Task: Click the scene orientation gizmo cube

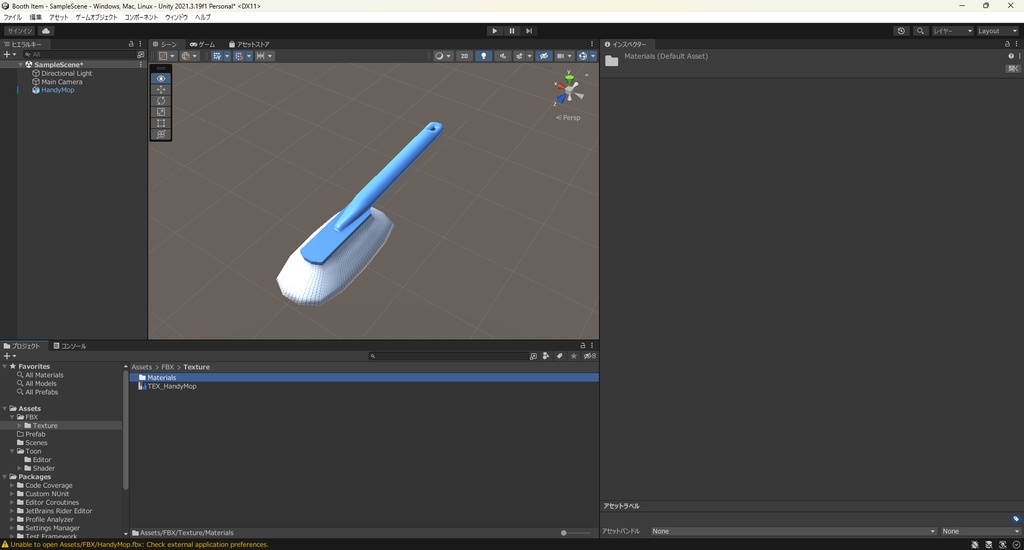Action: coord(569,90)
